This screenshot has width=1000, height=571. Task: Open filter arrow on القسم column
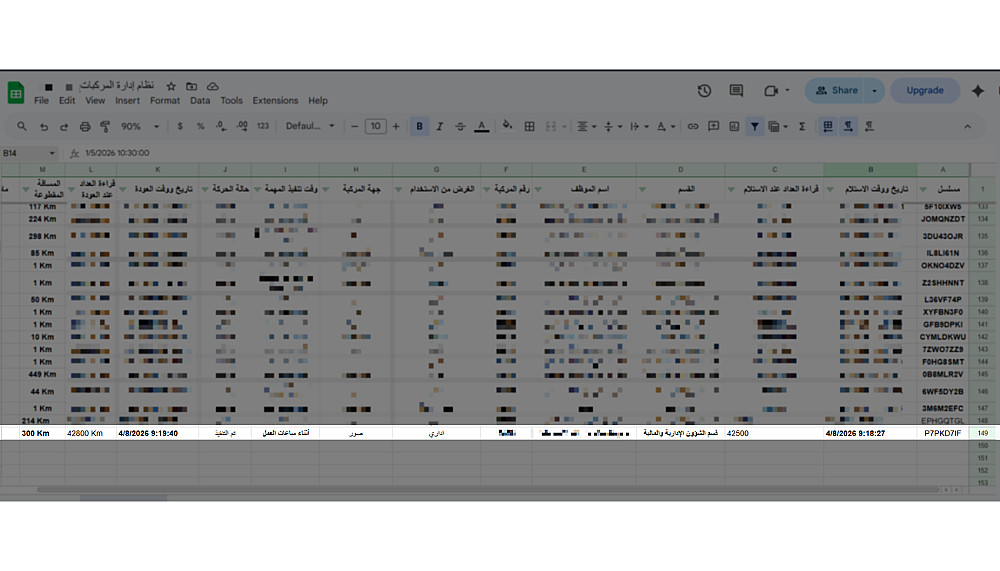point(642,189)
